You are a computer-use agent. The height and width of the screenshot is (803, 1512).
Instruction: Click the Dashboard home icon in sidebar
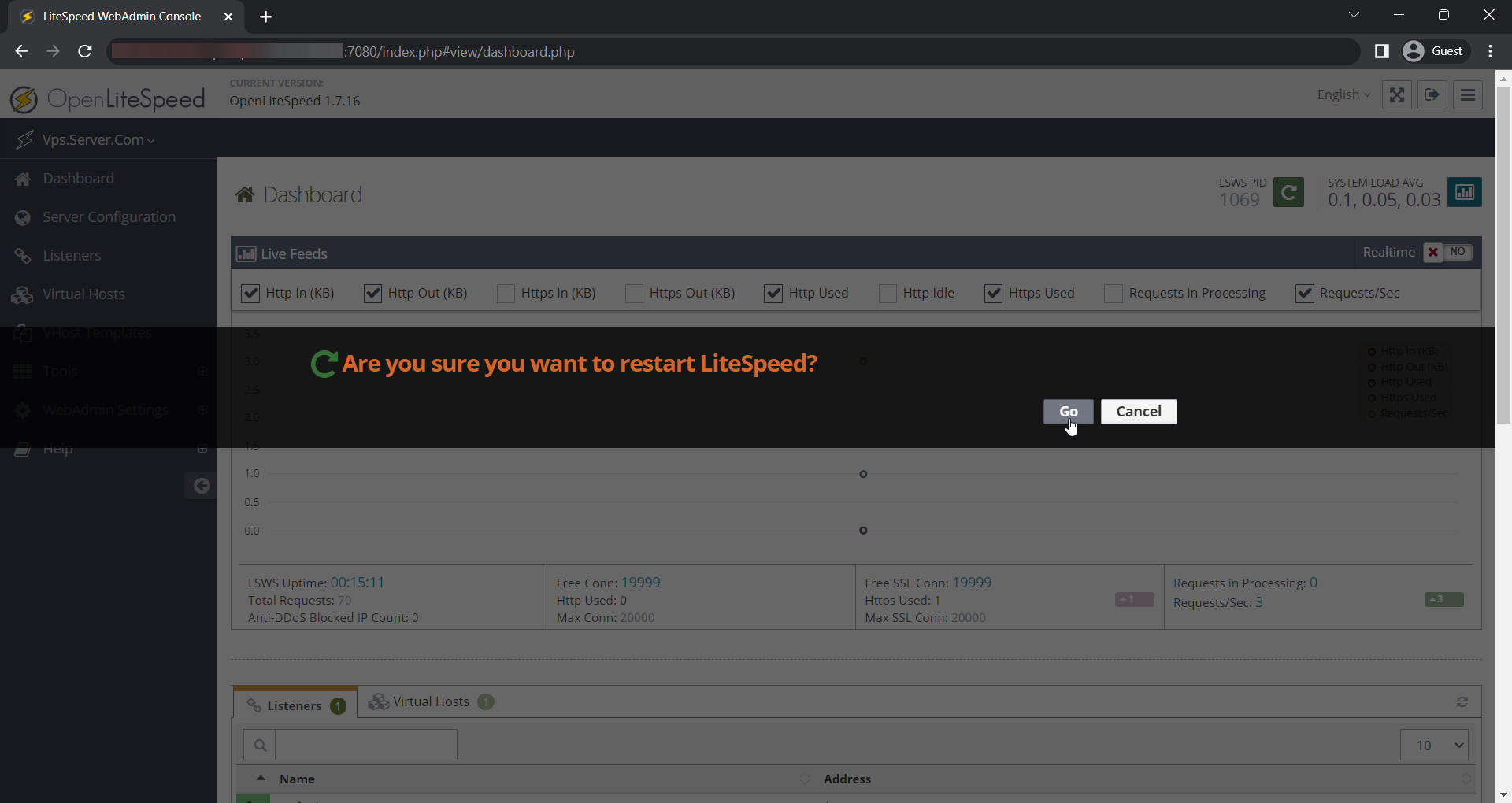(23, 179)
